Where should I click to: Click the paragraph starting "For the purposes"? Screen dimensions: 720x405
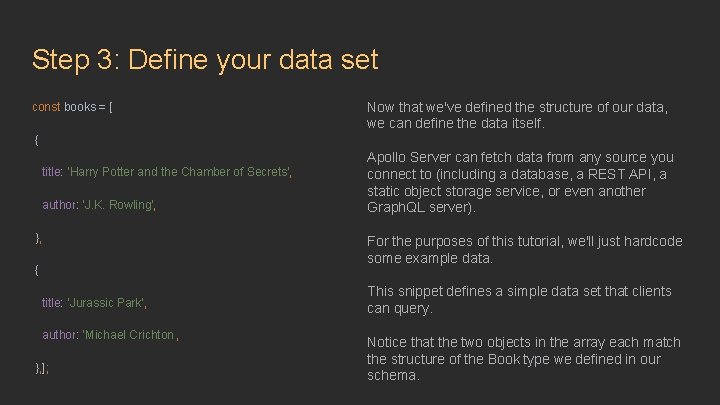pyautogui.click(x=524, y=250)
